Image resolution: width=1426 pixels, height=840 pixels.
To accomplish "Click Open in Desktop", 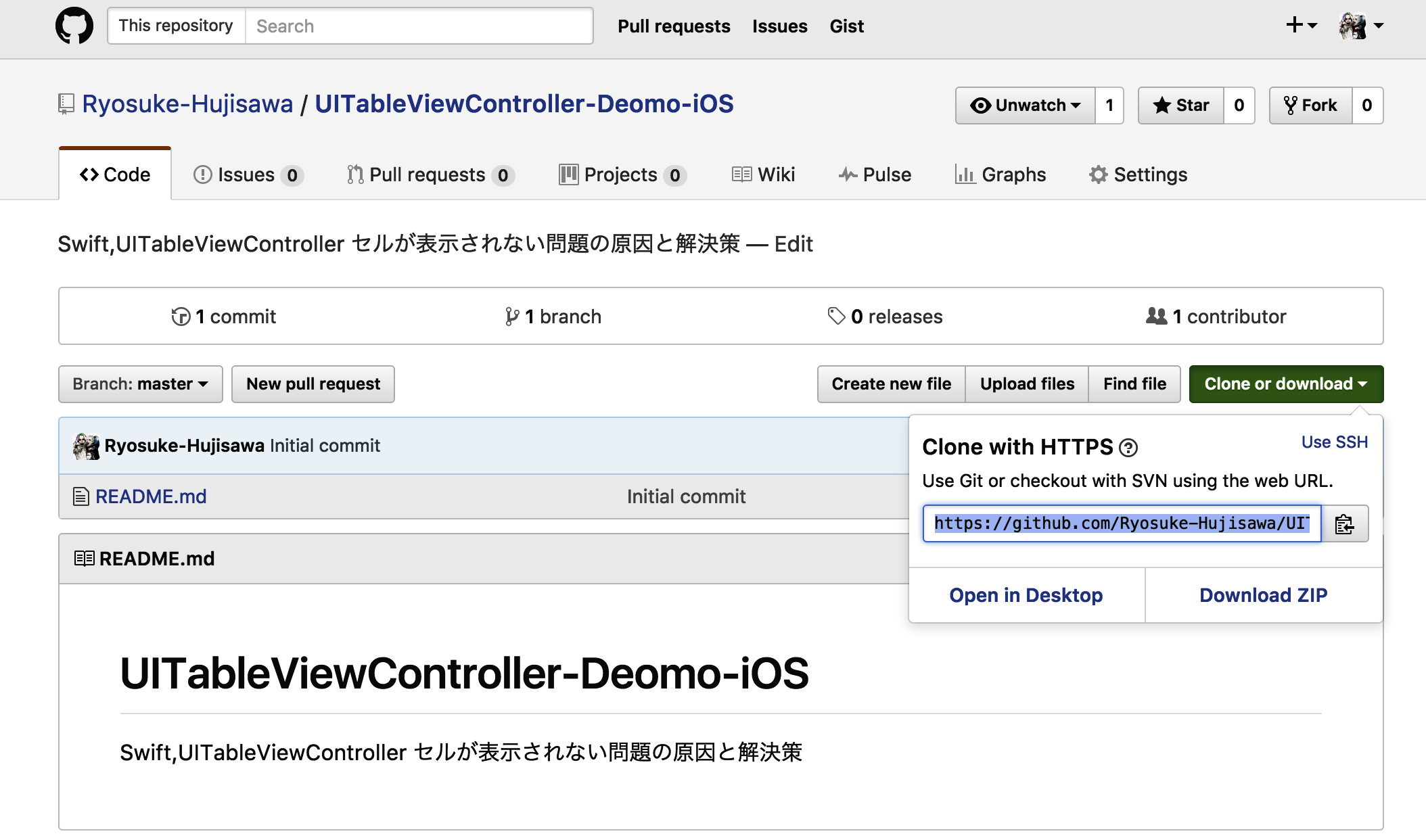I will (x=1026, y=595).
